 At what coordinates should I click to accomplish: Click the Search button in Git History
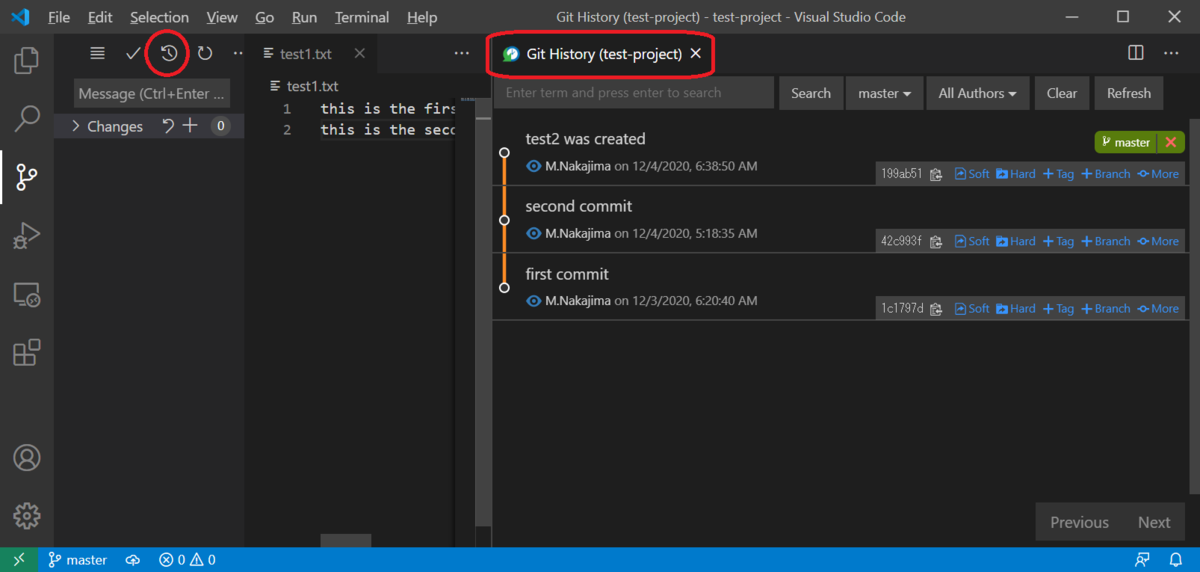811,93
